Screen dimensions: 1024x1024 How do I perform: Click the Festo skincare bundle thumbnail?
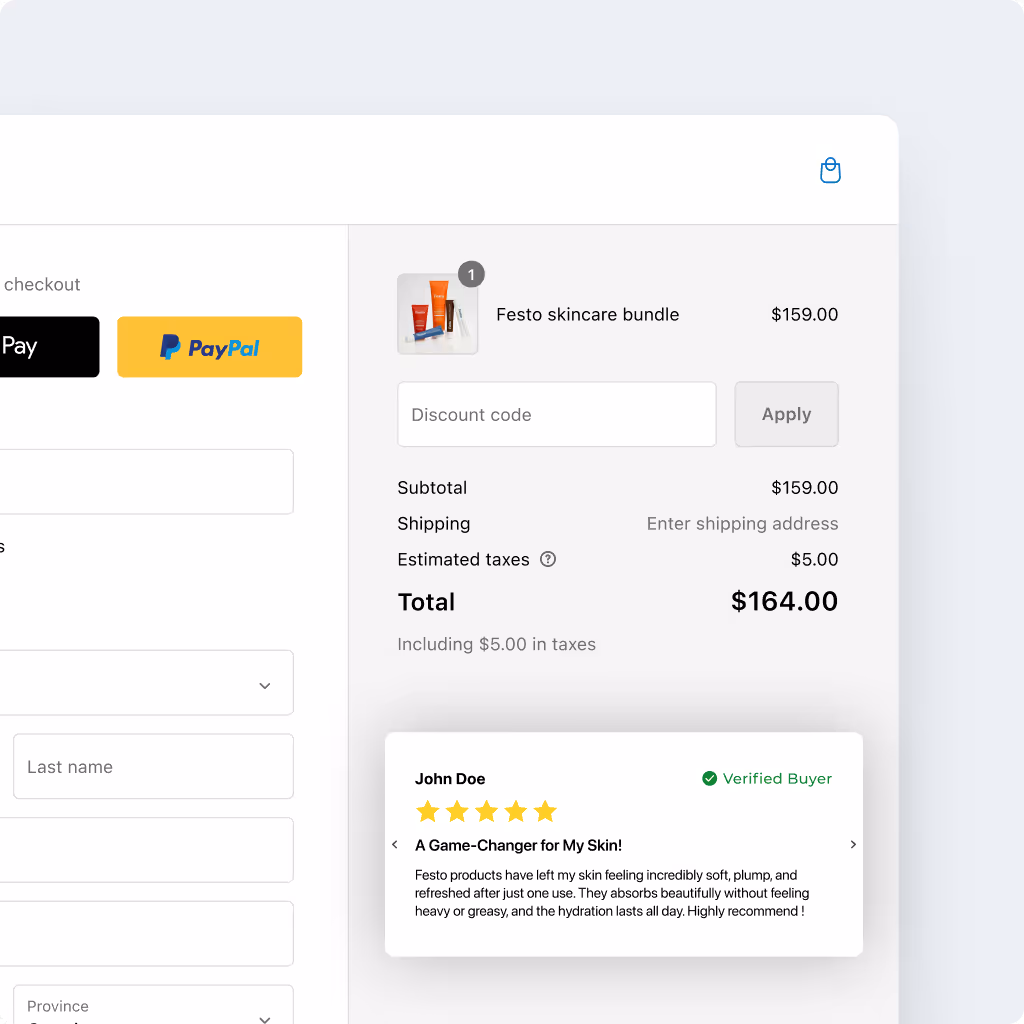click(438, 314)
